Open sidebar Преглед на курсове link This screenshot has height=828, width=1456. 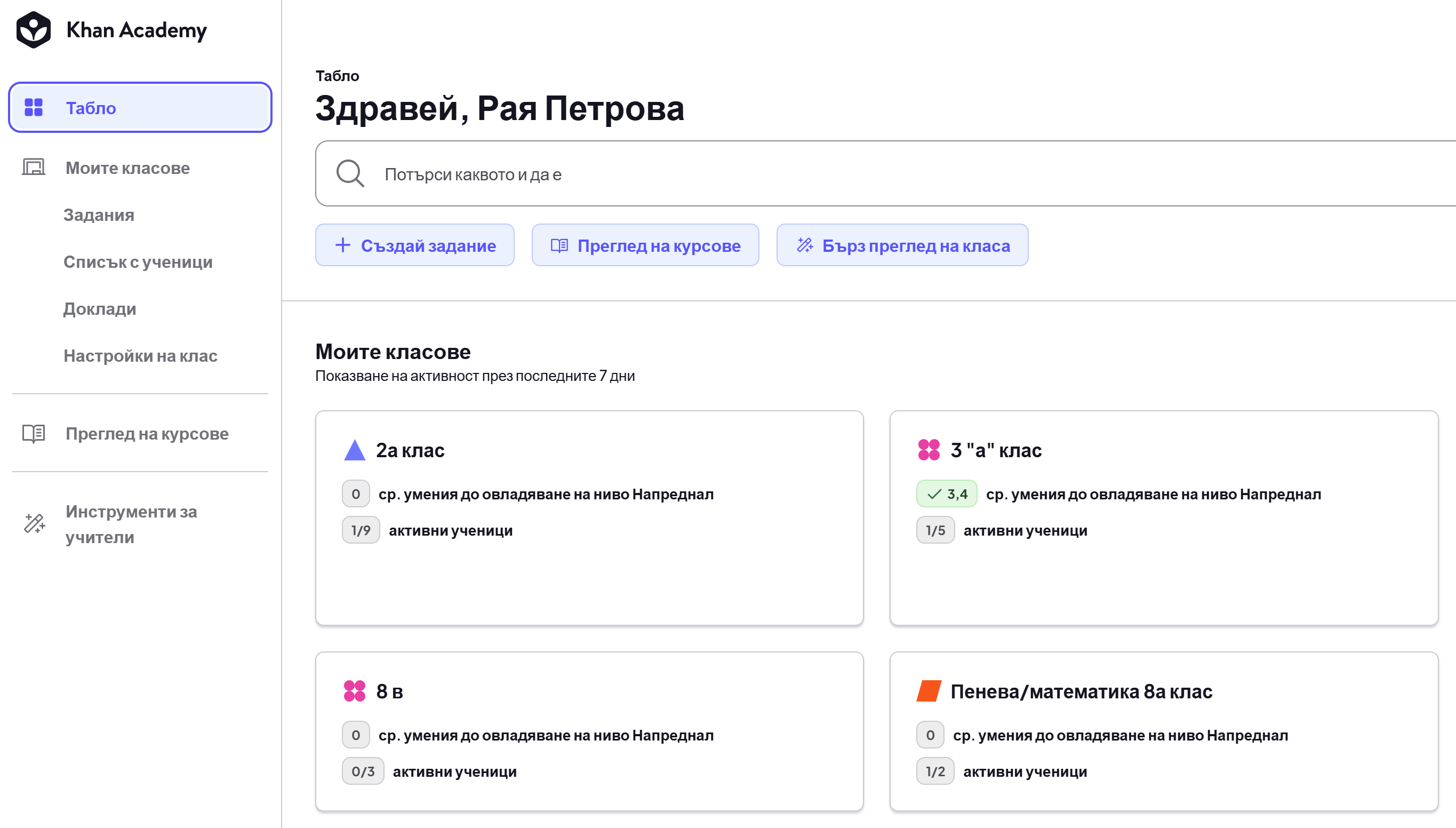tap(147, 433)
